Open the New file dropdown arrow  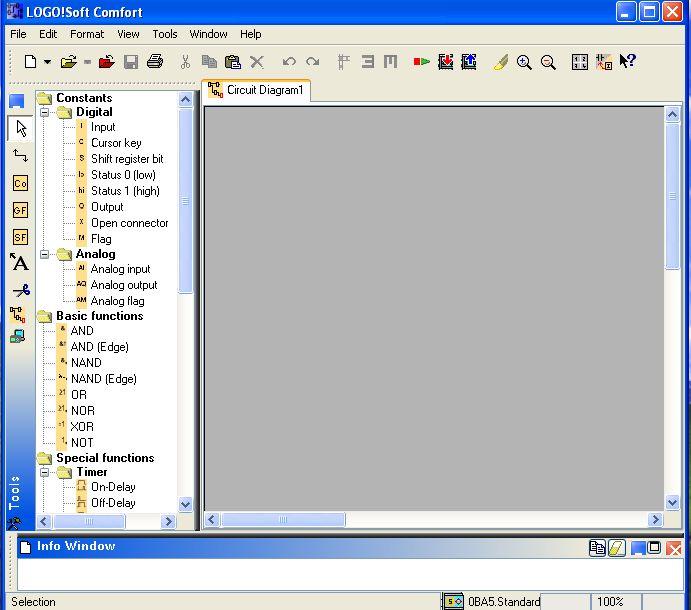[47, 62]
